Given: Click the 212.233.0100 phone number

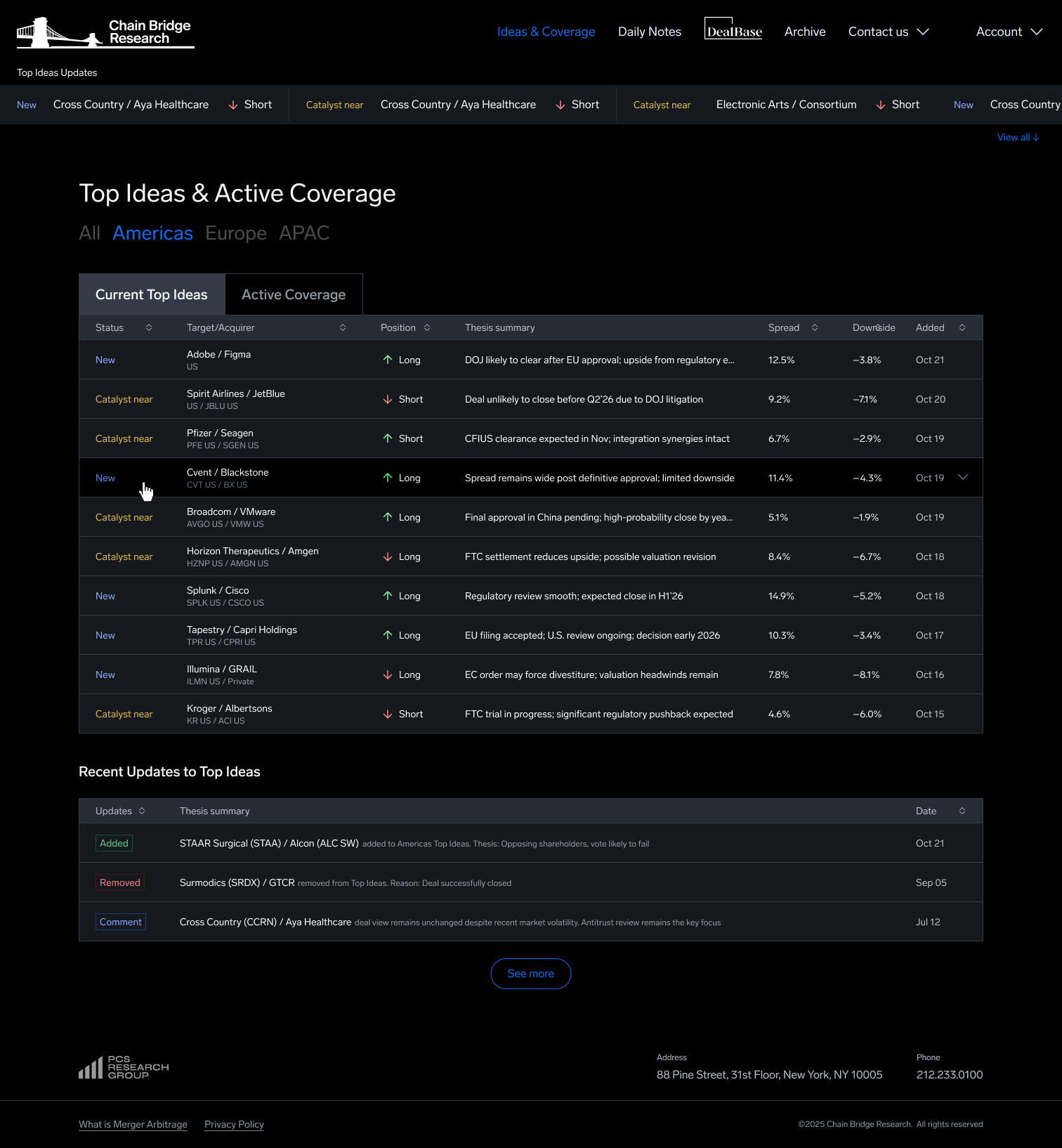Looking at the screenshot, I should point(950,1075).
